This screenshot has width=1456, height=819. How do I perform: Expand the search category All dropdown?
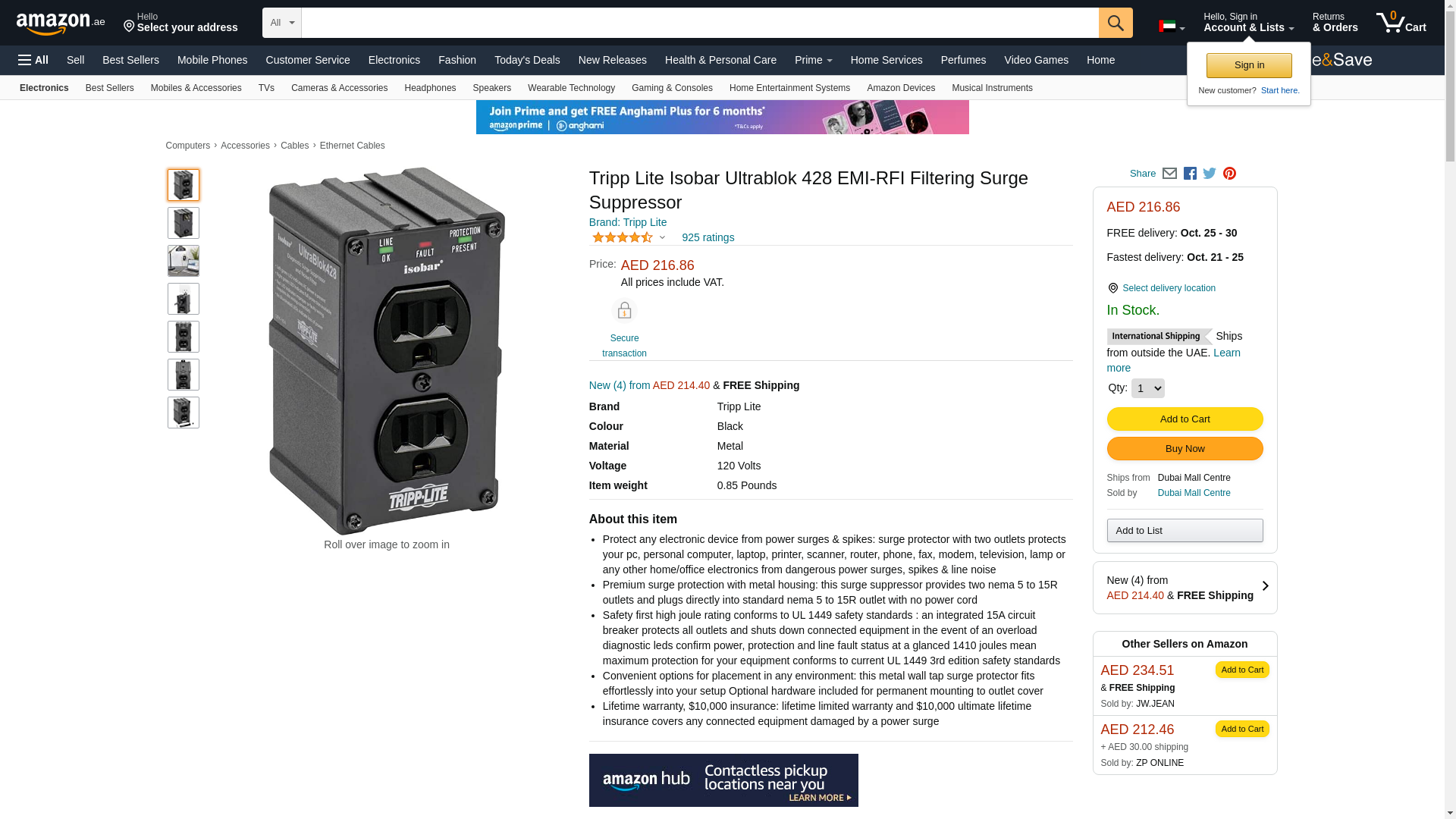pos(282,23)
